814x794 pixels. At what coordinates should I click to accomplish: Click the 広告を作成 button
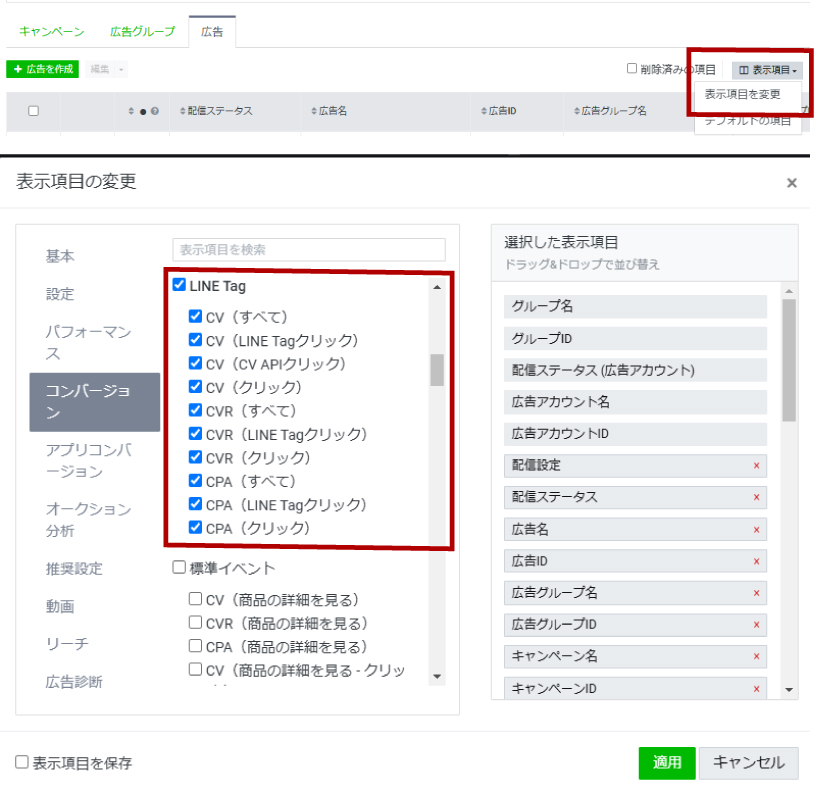42,68
